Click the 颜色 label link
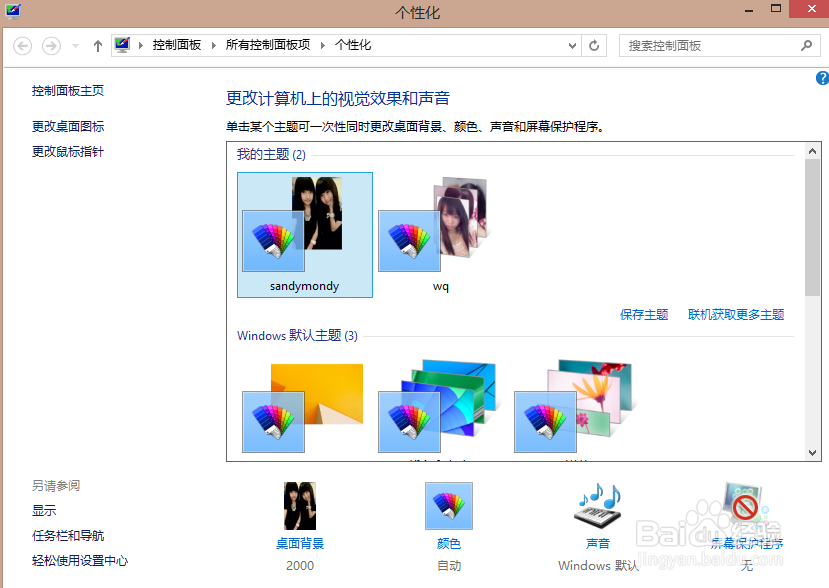This screenshot has height=588, width=829. point(449,544)
